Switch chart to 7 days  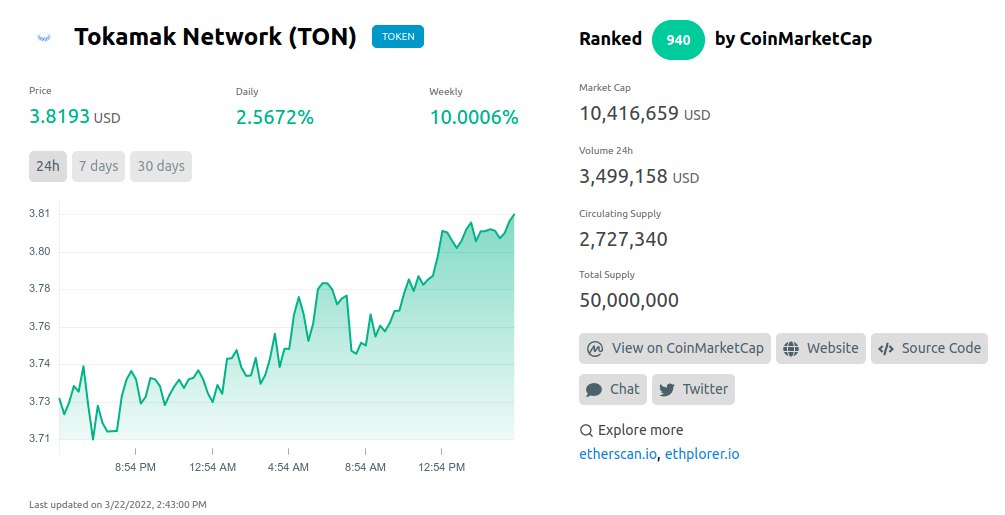[99, 166]
